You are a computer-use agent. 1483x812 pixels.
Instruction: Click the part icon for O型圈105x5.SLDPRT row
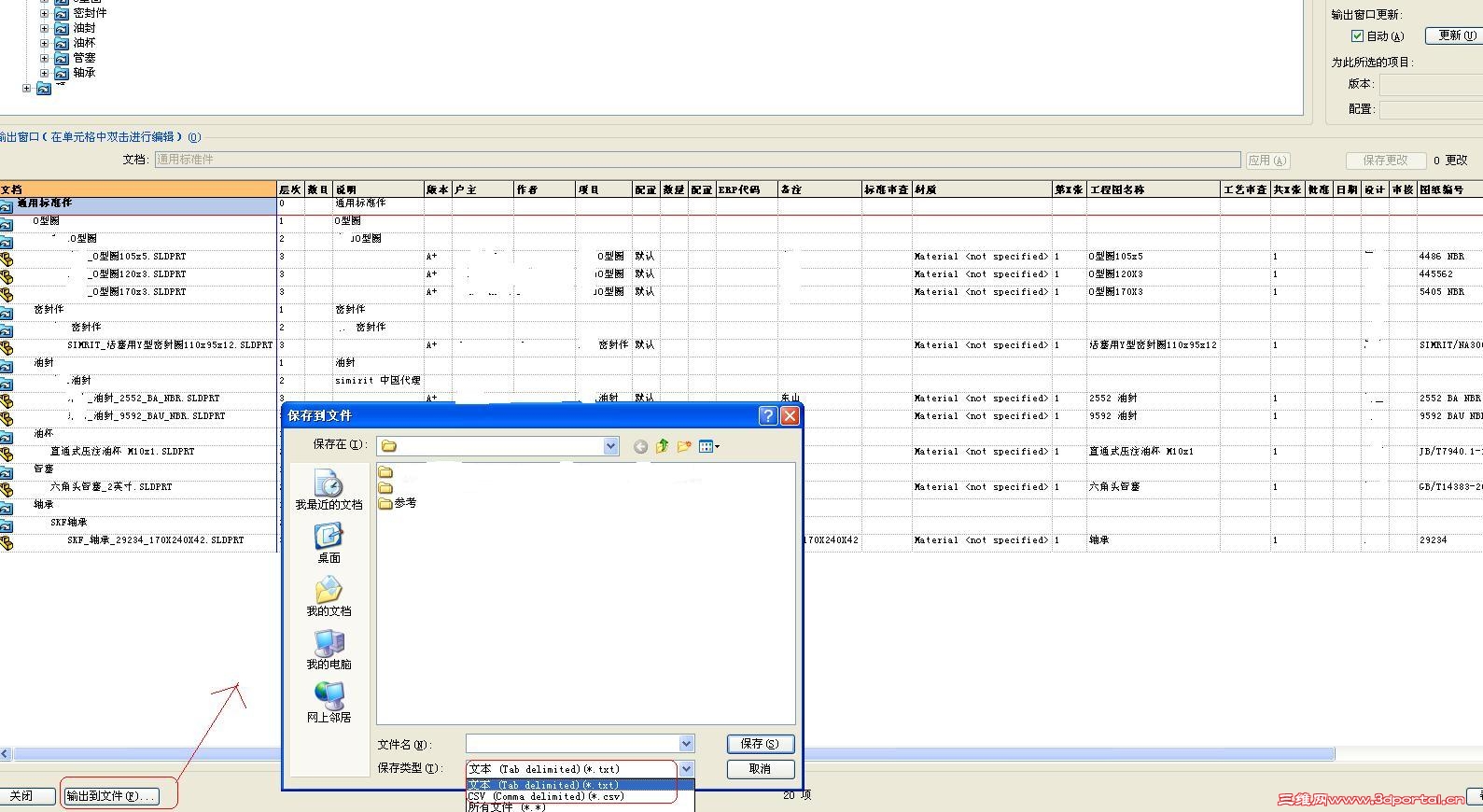[7, 259]
